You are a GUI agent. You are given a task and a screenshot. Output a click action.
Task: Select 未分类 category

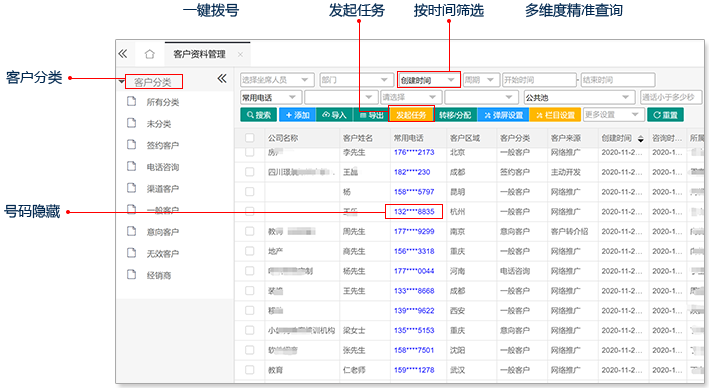pos(159,124)
